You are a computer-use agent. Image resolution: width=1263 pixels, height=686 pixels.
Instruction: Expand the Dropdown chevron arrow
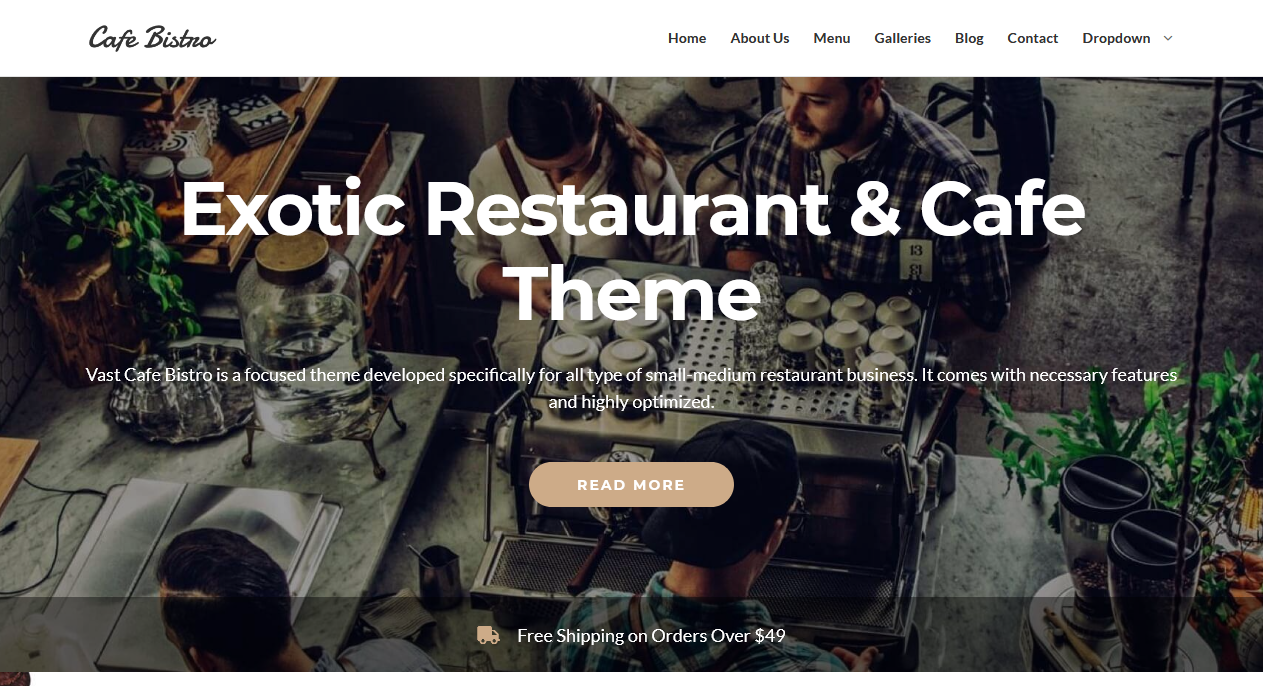pyautogui.click(x=1167, y=38)
